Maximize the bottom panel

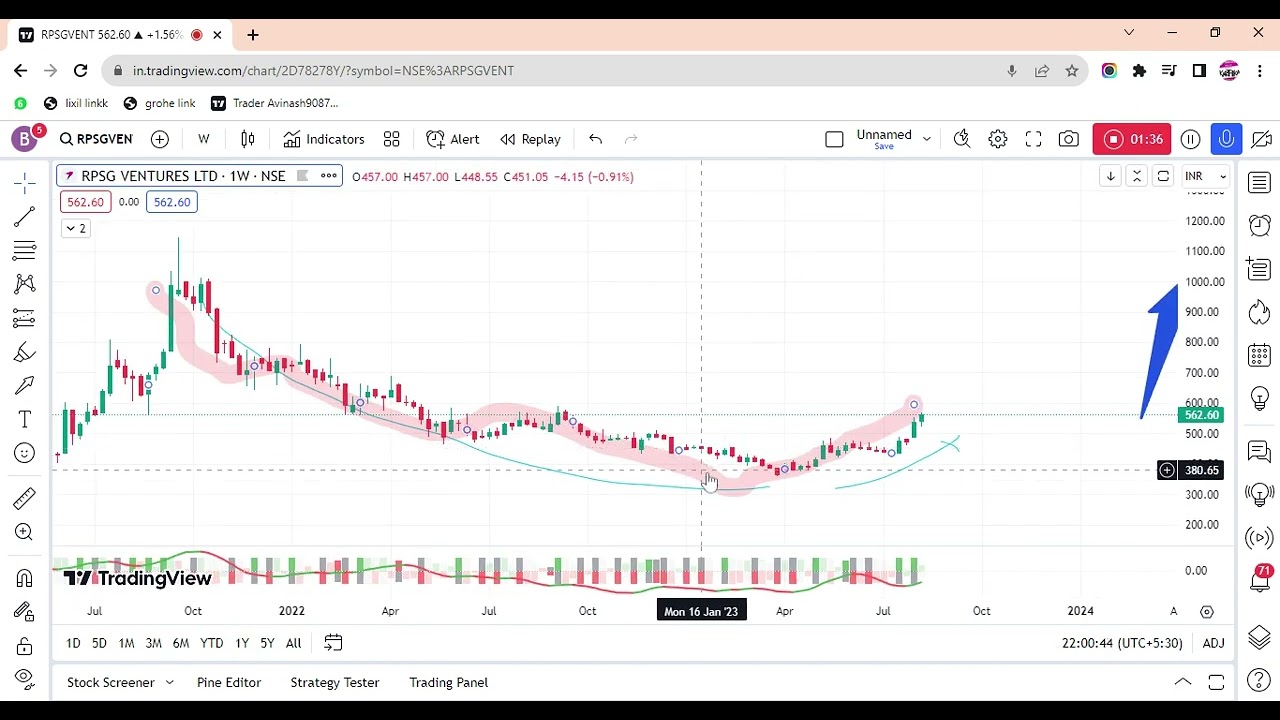click(1216, 682)
